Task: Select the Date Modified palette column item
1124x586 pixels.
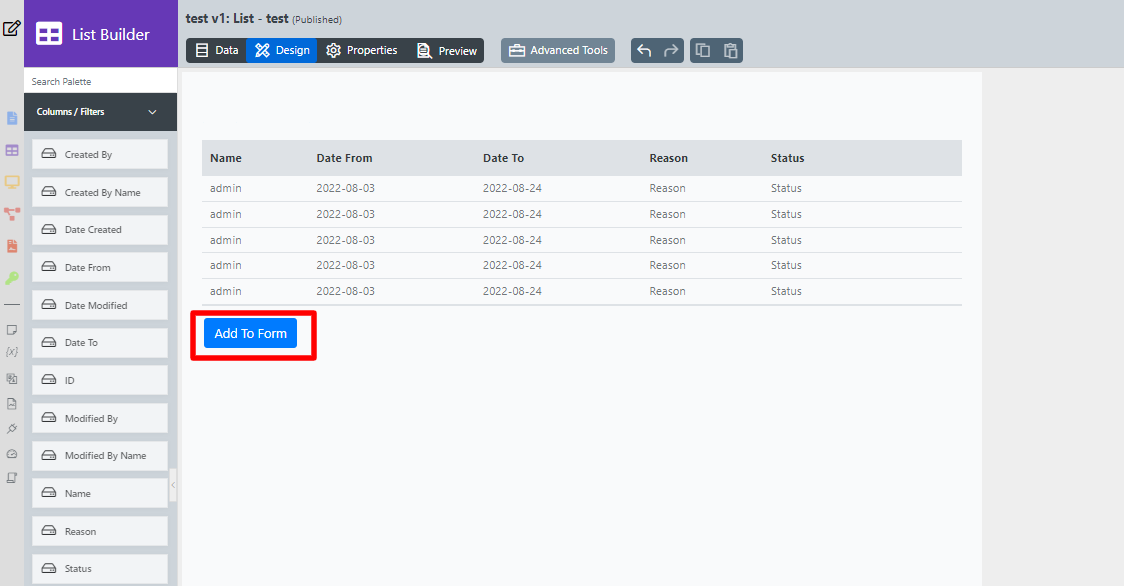Action: [x=99, y=305]
